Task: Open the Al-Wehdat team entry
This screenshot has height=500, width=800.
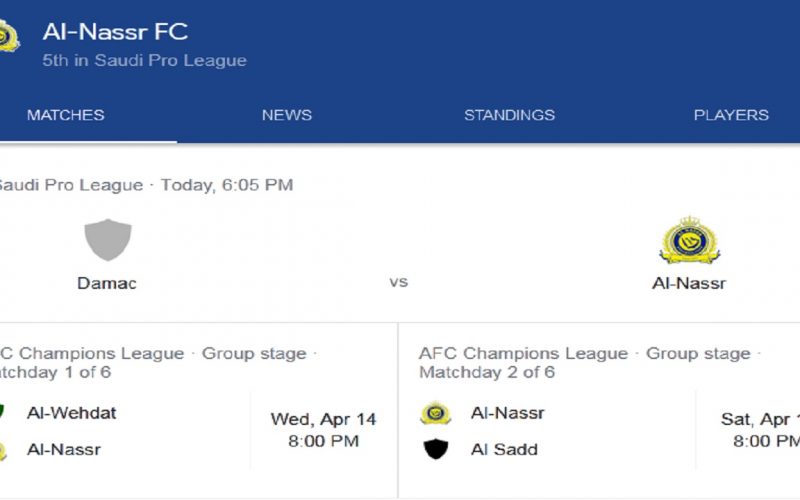Action: tap(71, 413)
